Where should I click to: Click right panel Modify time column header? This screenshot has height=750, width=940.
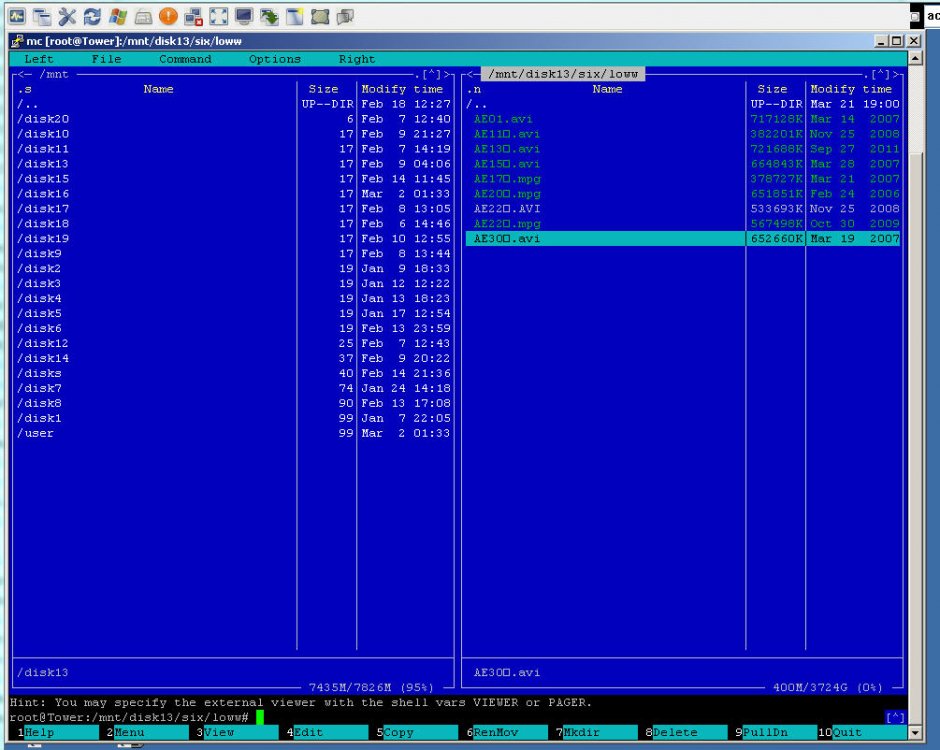[851, 89]
